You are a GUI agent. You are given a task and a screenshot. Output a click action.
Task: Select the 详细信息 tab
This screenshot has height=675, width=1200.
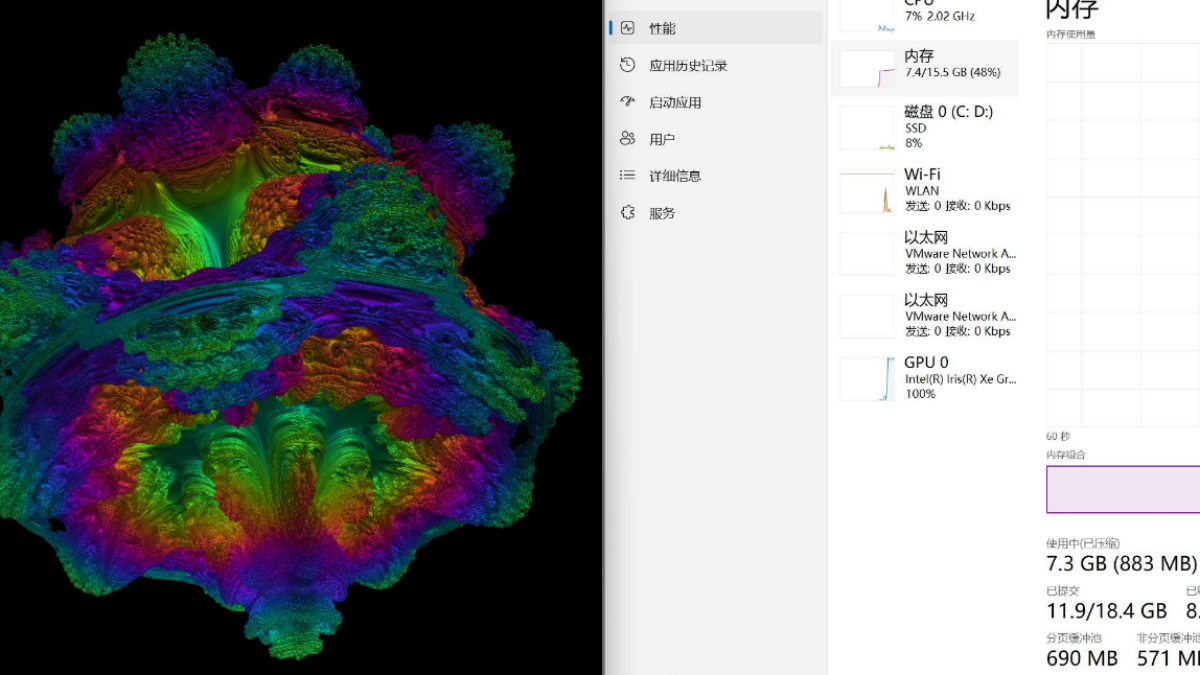point(675,176)
